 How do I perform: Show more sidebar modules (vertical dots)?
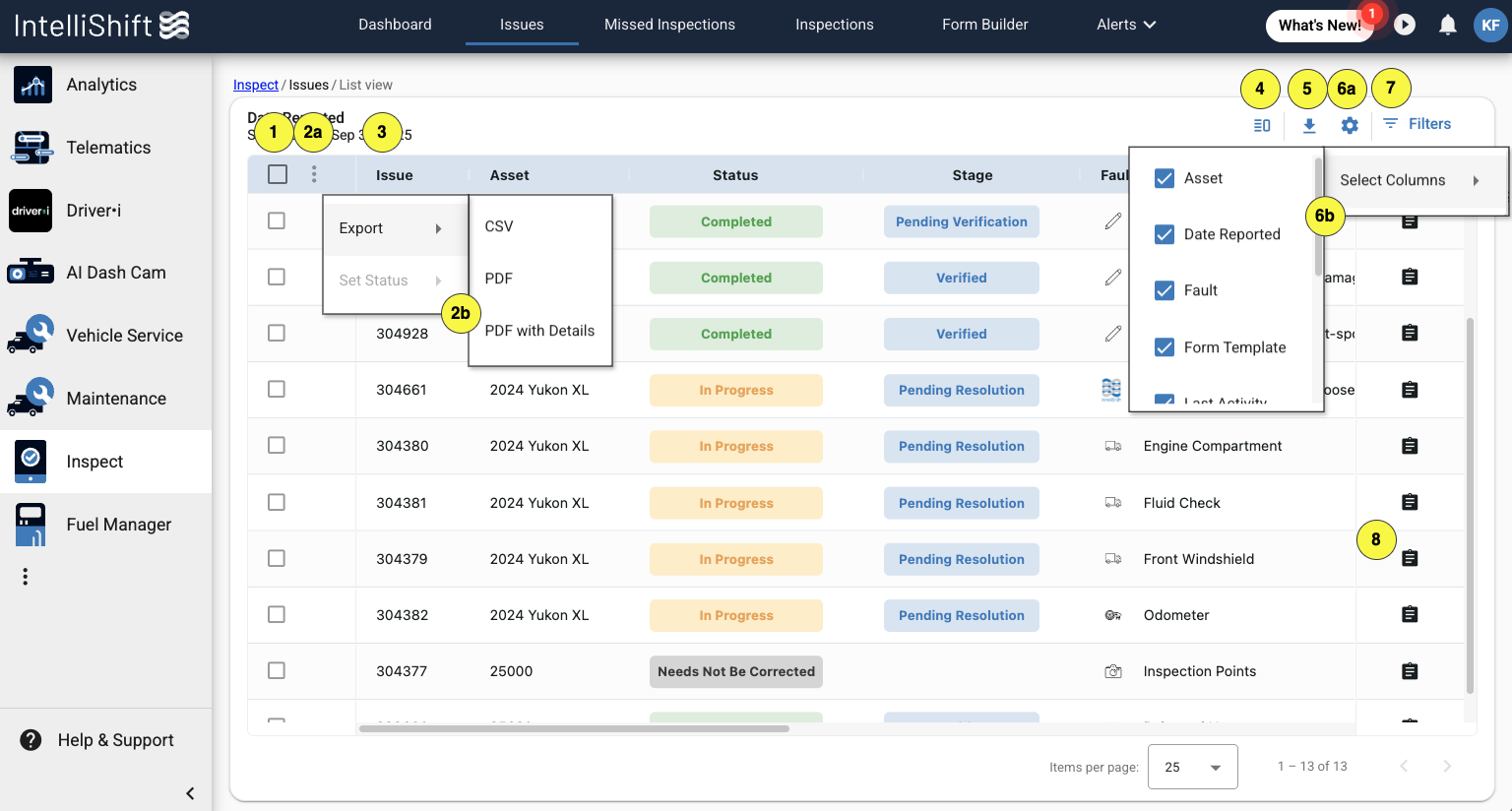point(26,577)
